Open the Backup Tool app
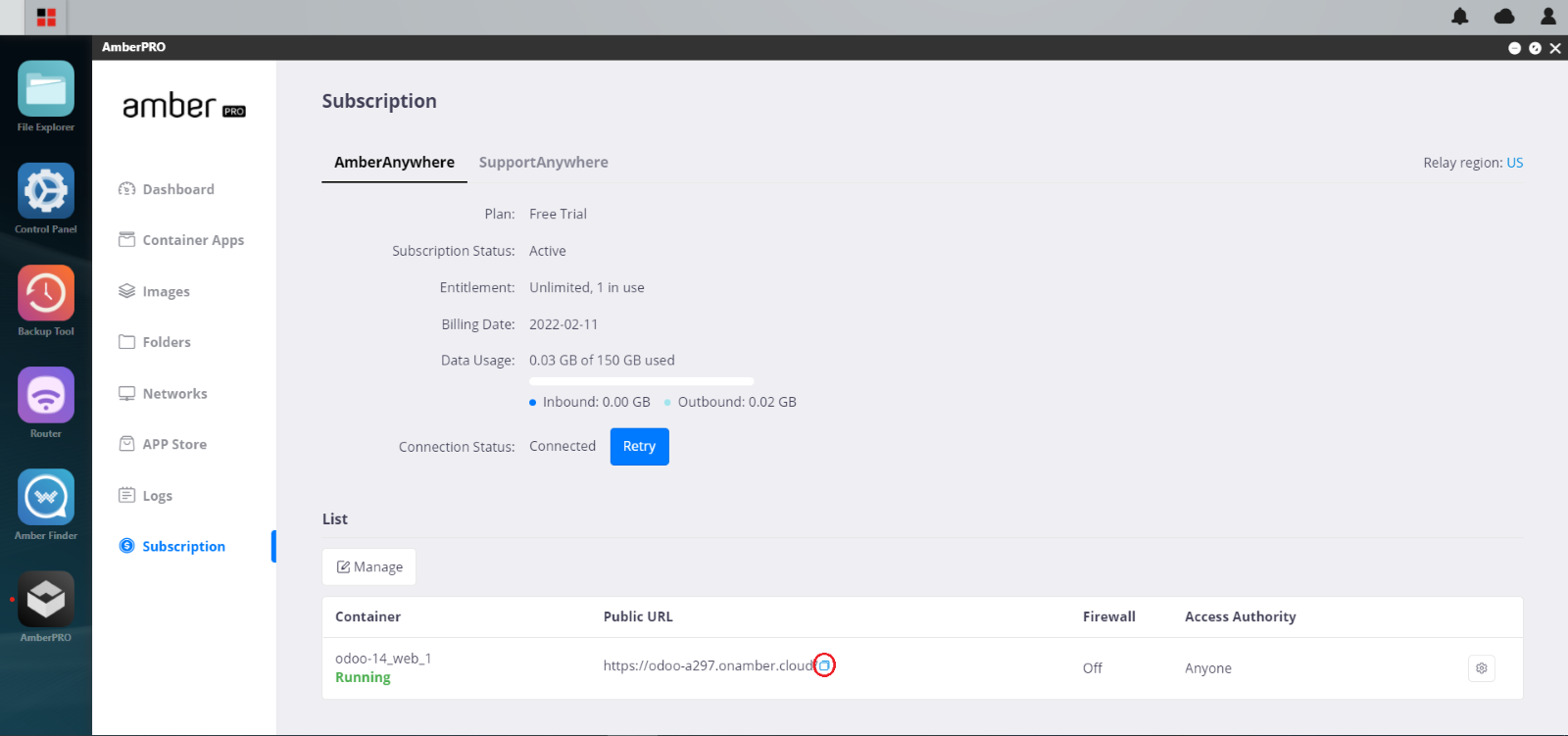1568x736 pixels. pyautogui.click(x=46, y=293)
